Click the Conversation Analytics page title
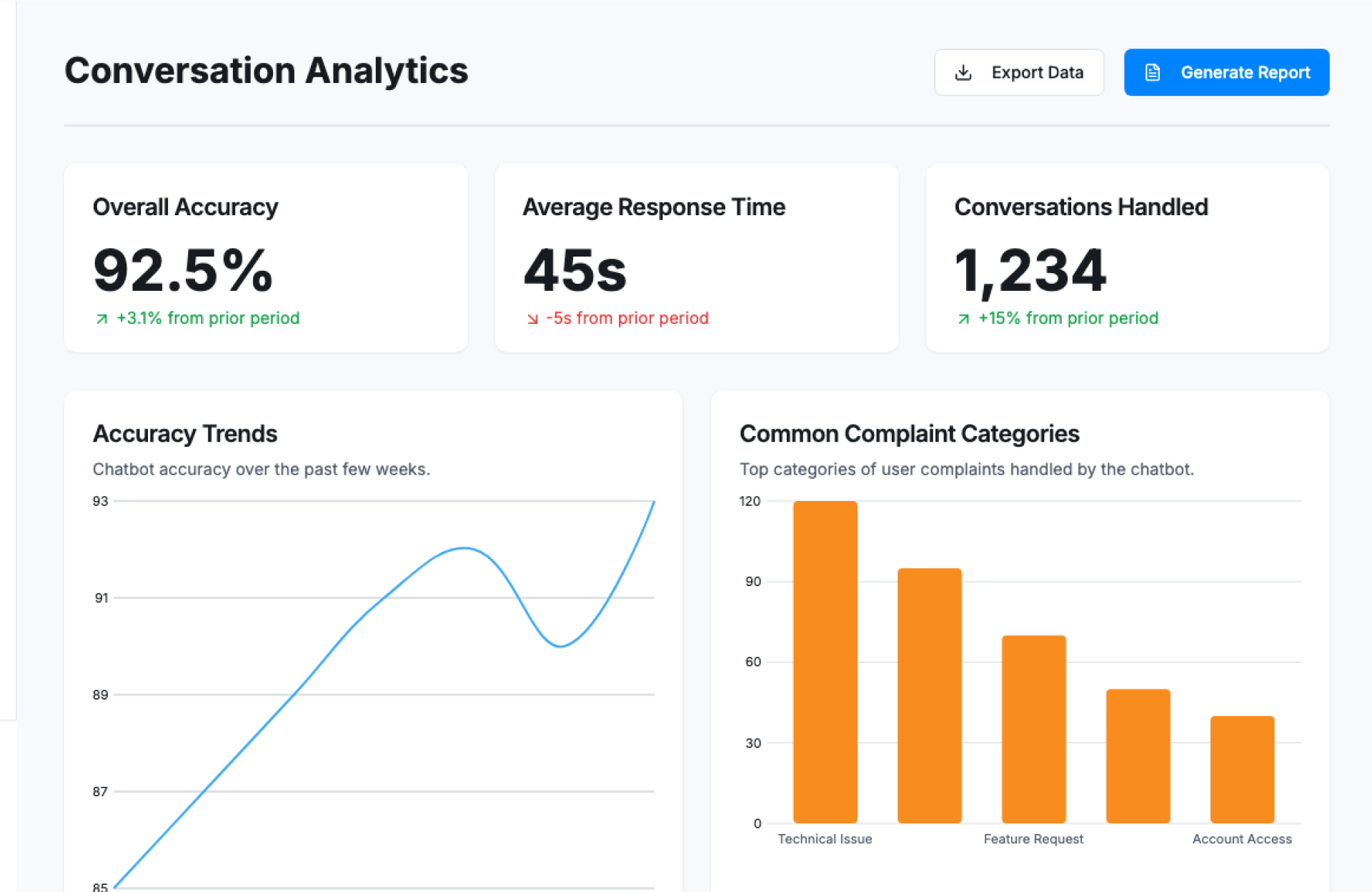 (266, 71)
